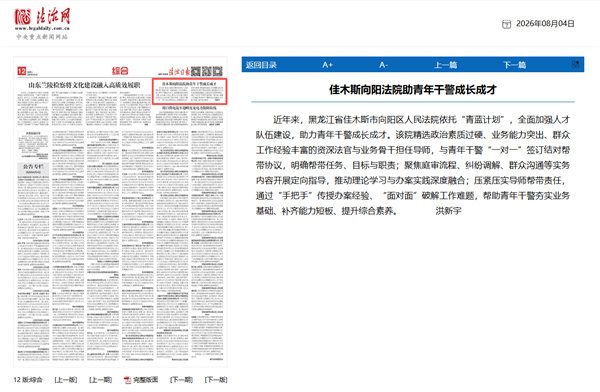Increase font size with A+
Viewport: 600px width, 392px height.
(327, 65)
